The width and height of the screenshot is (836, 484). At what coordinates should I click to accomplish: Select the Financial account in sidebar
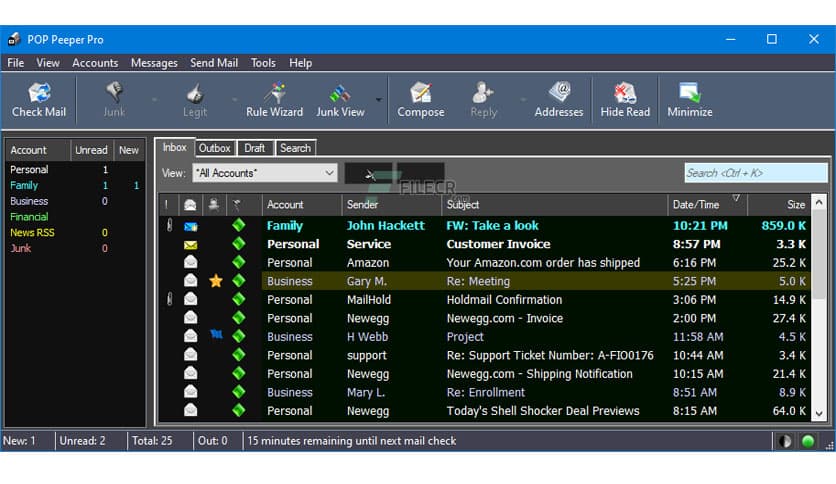[x=29, y=217]
